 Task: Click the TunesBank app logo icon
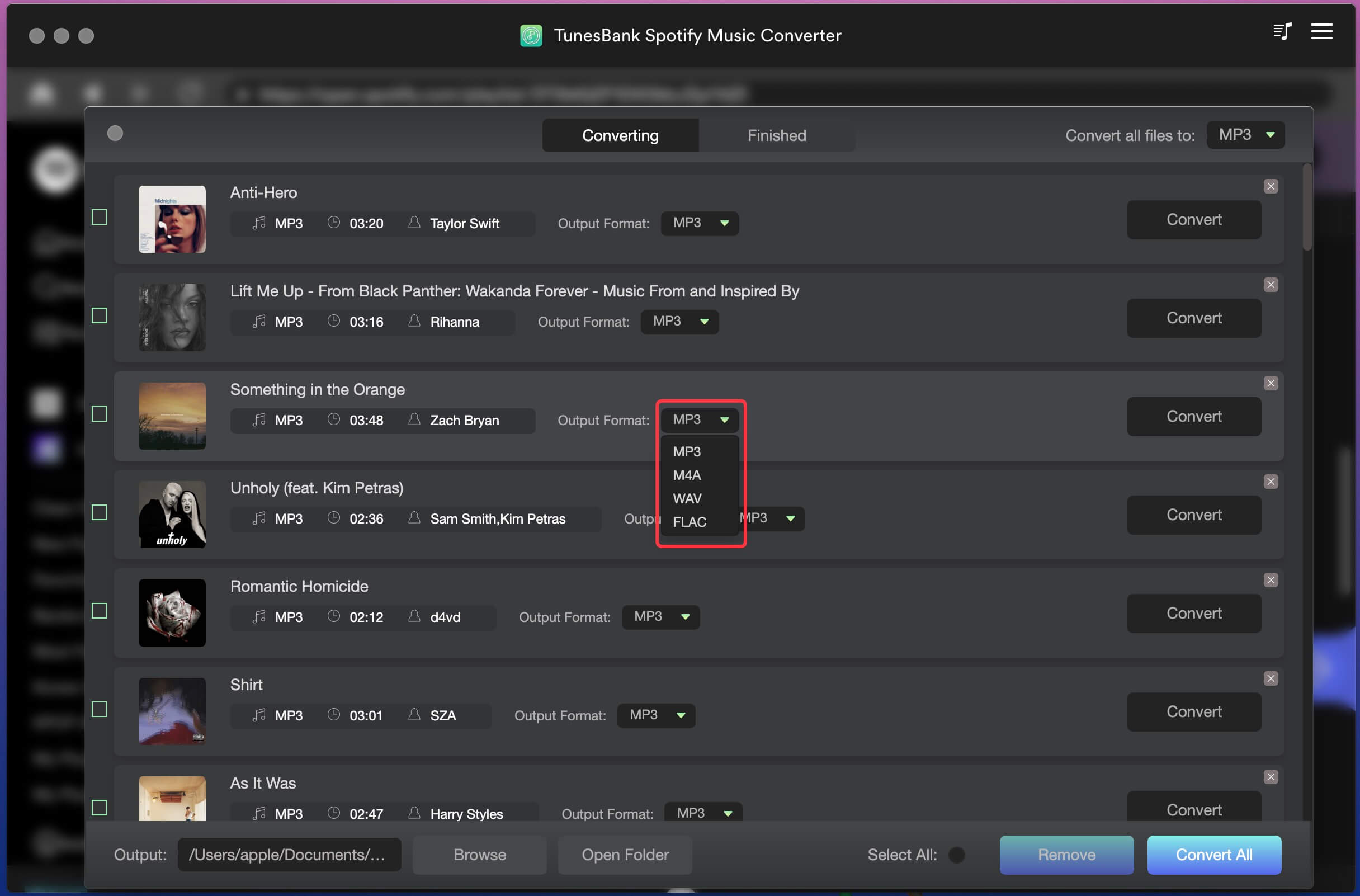click(531, 35)
